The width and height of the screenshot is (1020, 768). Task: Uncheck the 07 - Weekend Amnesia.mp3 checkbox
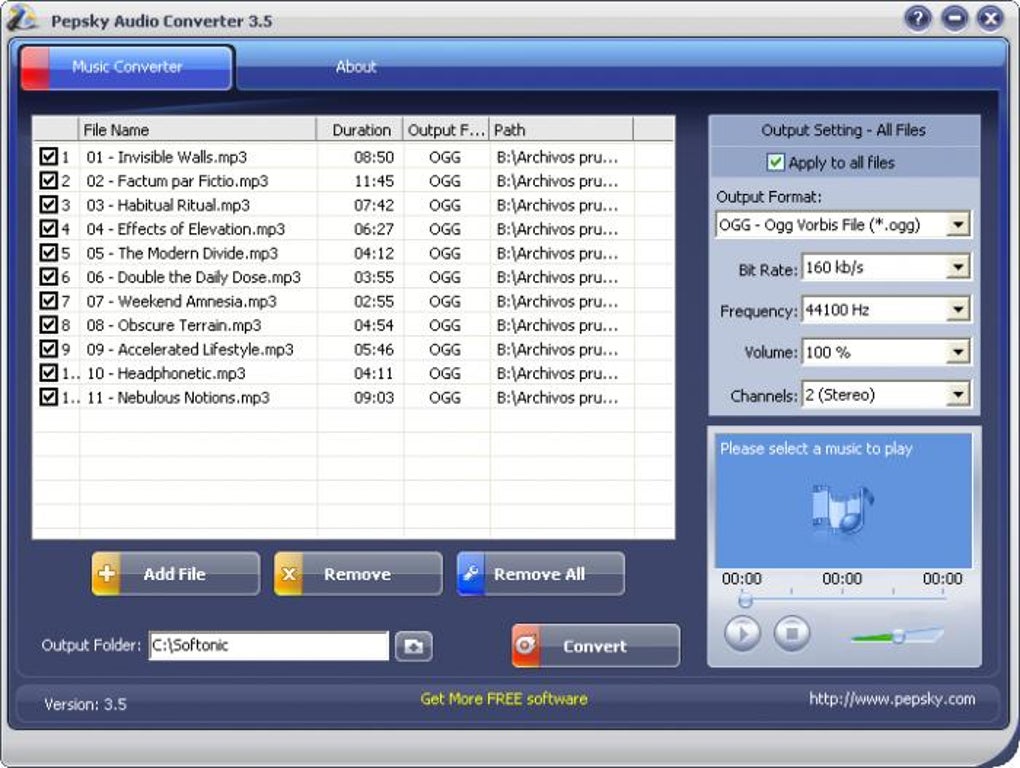(x=49, y=300)
